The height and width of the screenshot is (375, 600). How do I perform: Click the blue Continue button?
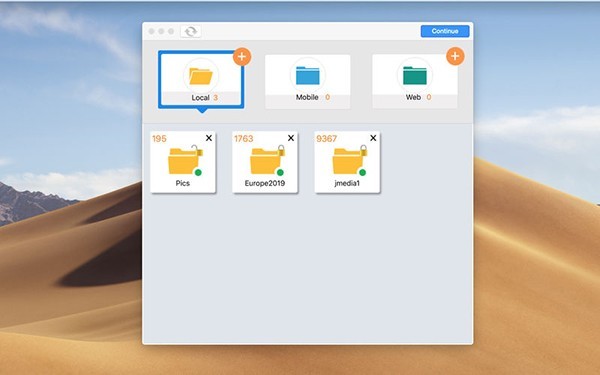(445, 31)
